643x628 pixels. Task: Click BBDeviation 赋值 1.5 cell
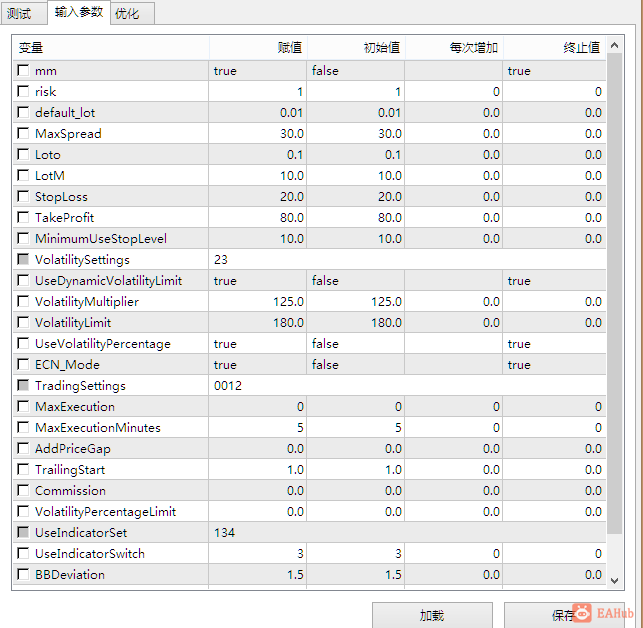pyautogui.click(x=258, y=575)
